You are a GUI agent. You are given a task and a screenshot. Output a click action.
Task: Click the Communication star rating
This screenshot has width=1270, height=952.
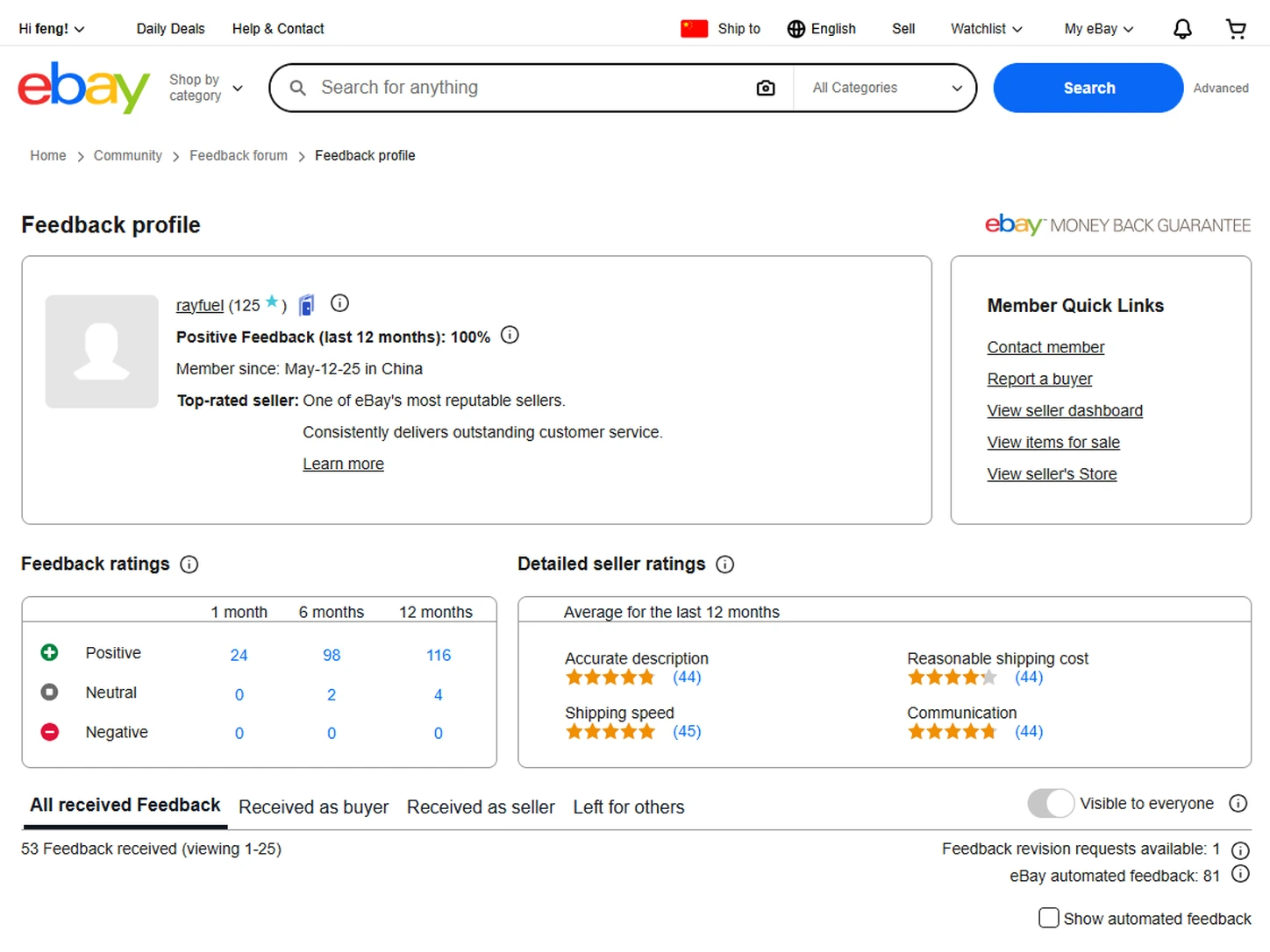(952, 731)
